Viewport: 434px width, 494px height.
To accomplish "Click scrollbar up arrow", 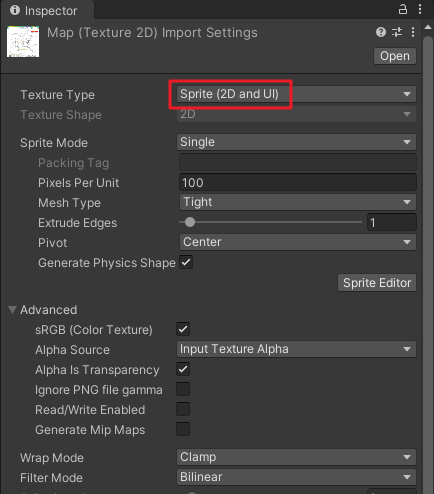I will click(x=428, y=28).
